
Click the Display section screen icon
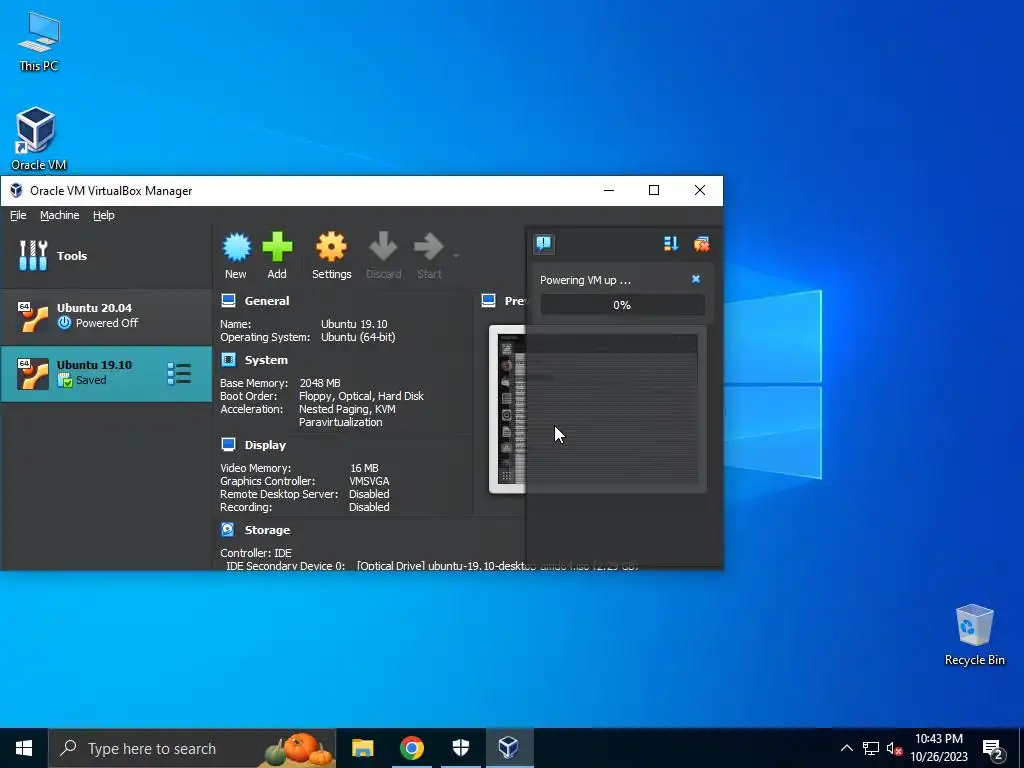tap(228, 444)
